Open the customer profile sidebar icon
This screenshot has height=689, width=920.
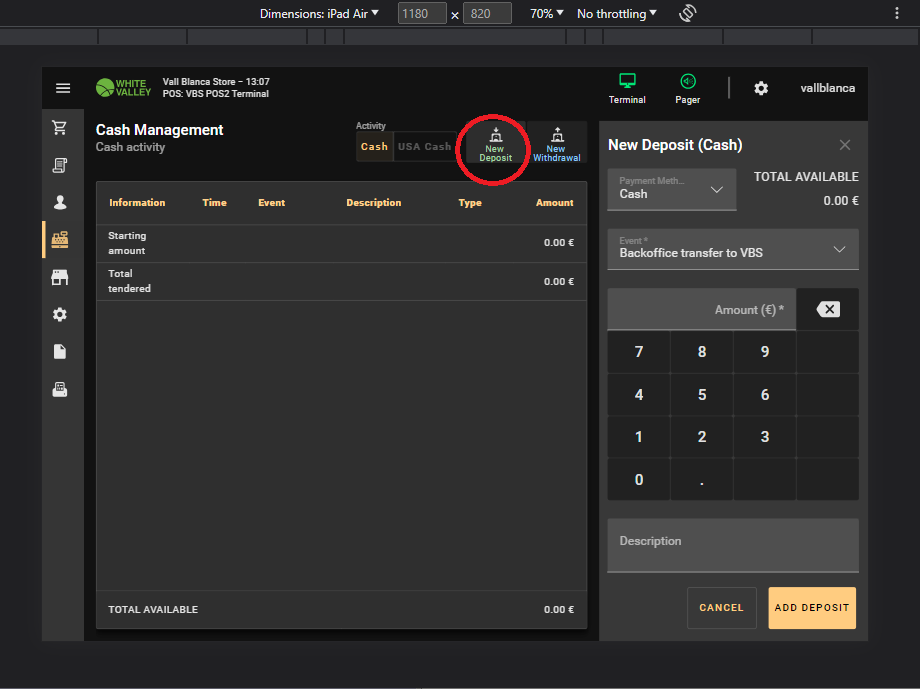(60, 203)
